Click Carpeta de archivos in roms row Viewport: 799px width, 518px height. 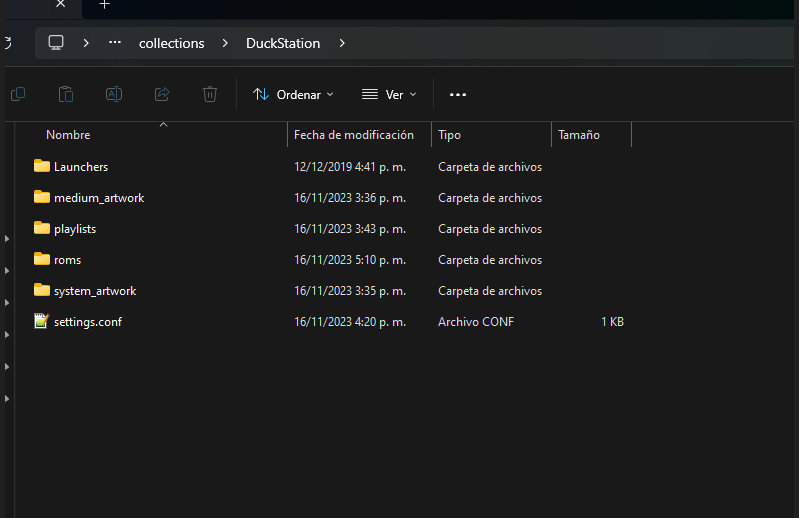[490, 260]
